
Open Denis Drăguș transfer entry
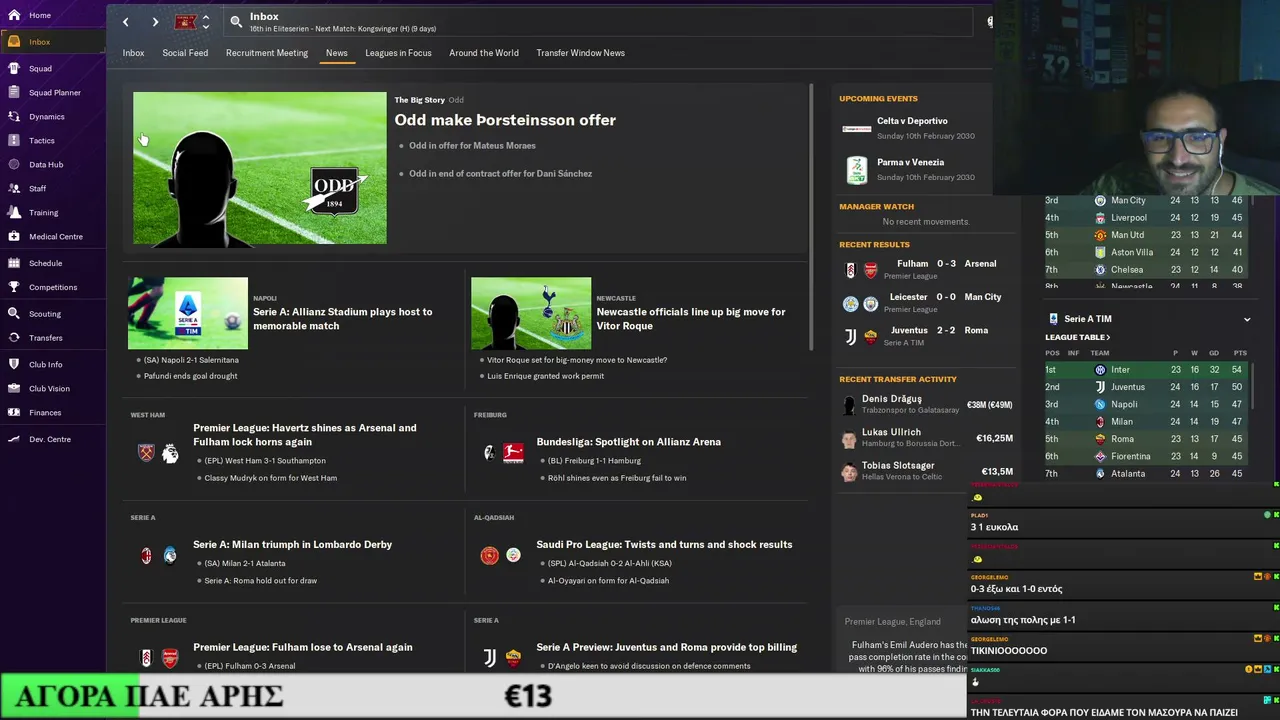click(927, 405)
